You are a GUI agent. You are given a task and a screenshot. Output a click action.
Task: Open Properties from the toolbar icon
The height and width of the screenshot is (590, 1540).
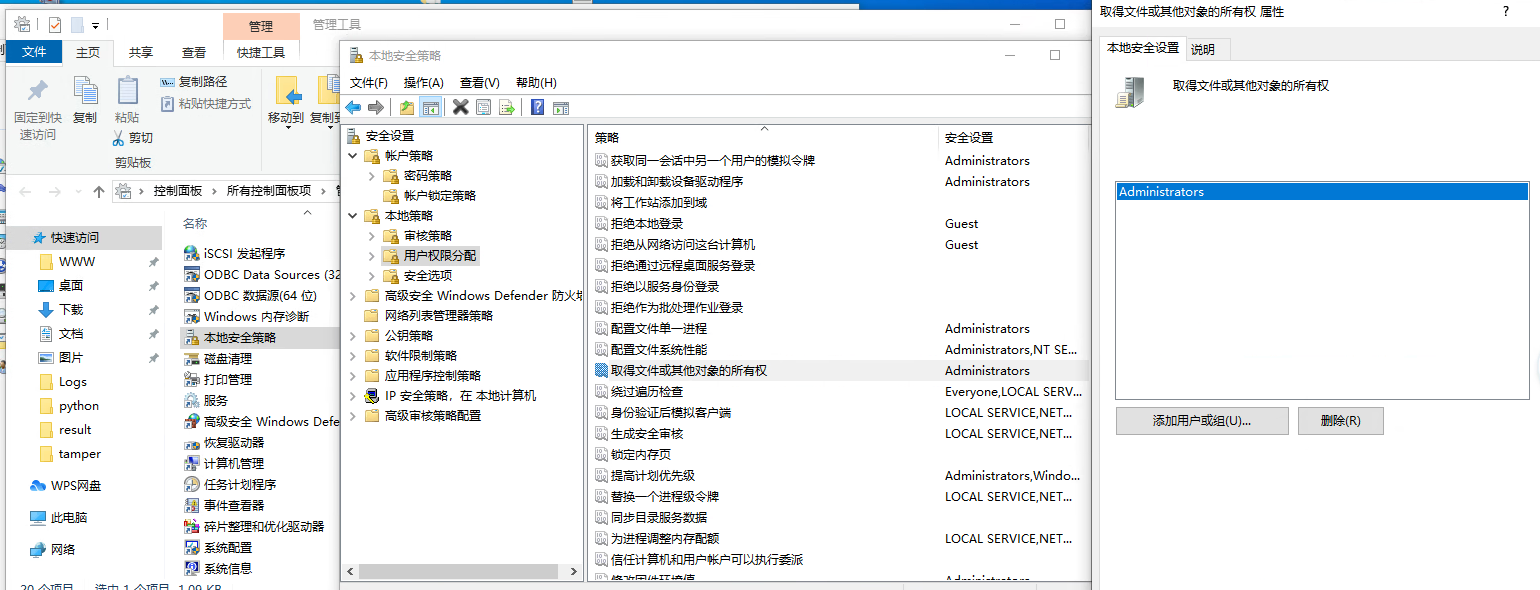[484, 107]
